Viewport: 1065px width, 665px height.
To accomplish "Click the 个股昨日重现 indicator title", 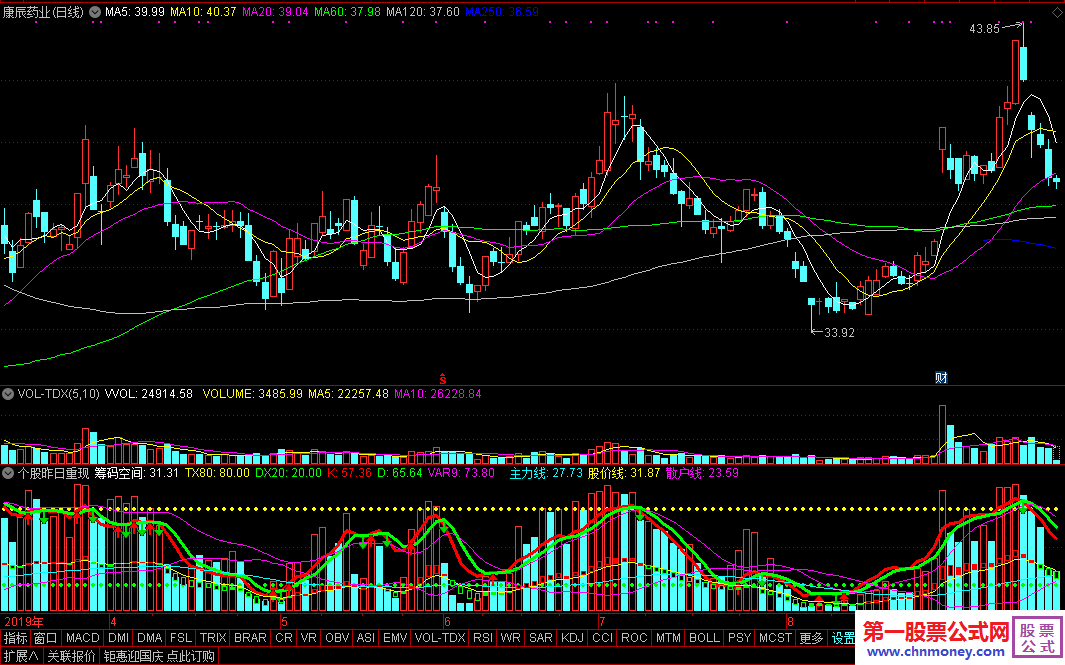I will click(x=53, y=473).
